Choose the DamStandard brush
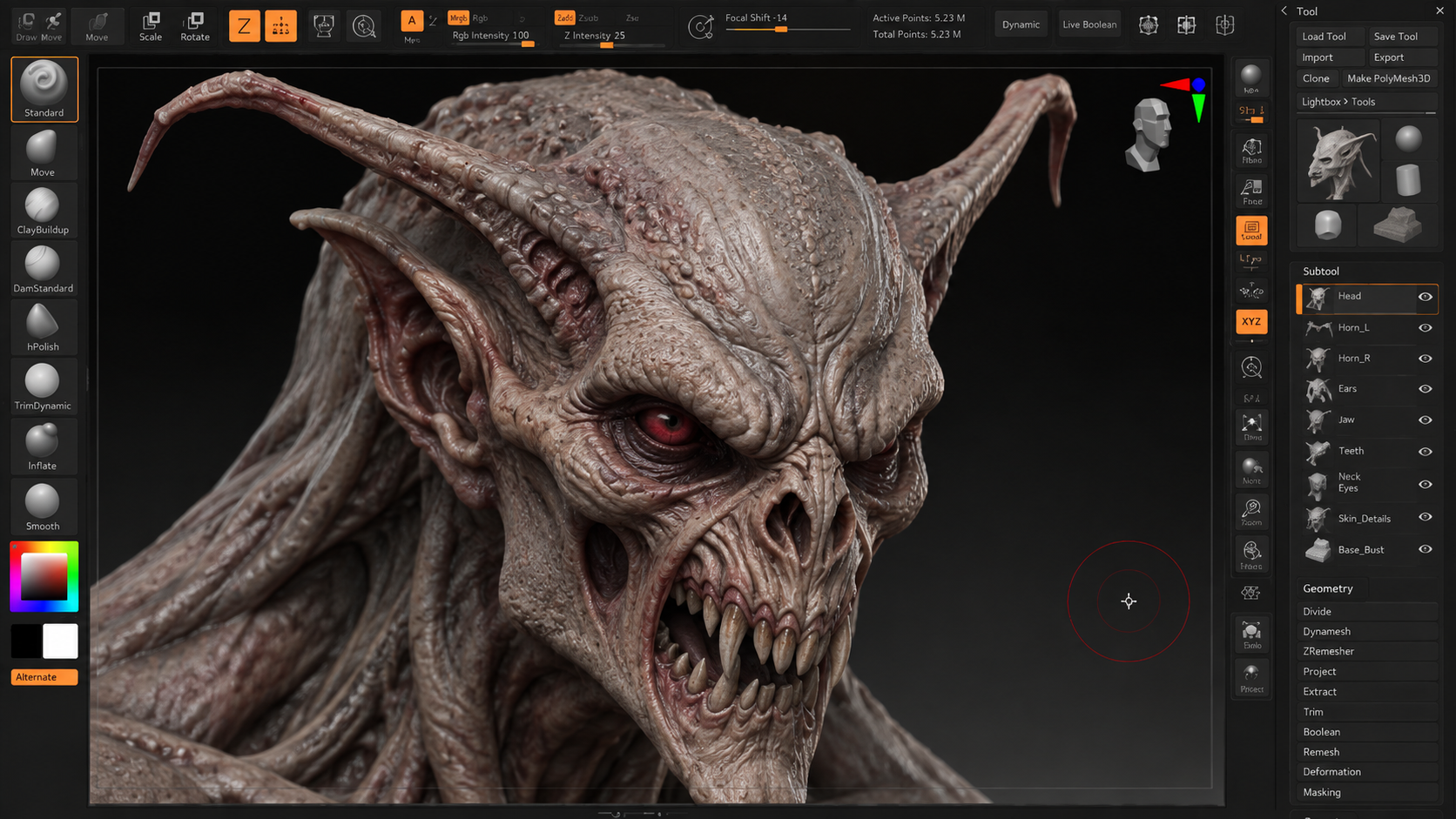Viewport: 1456px width, 819px height. tap(43, 269)
